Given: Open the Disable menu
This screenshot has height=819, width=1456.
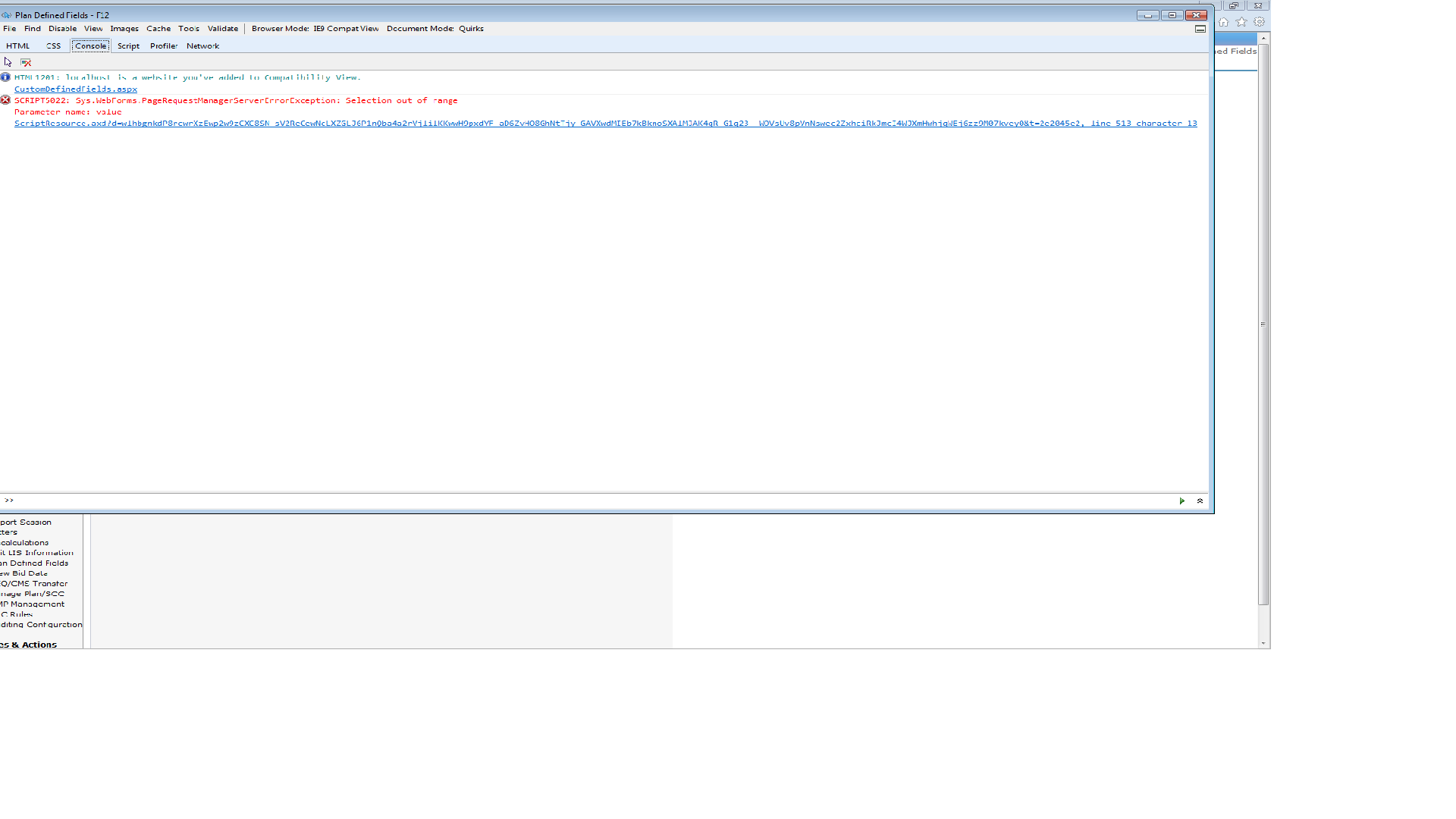Looking at the screenshot, I should pos(62,29).
